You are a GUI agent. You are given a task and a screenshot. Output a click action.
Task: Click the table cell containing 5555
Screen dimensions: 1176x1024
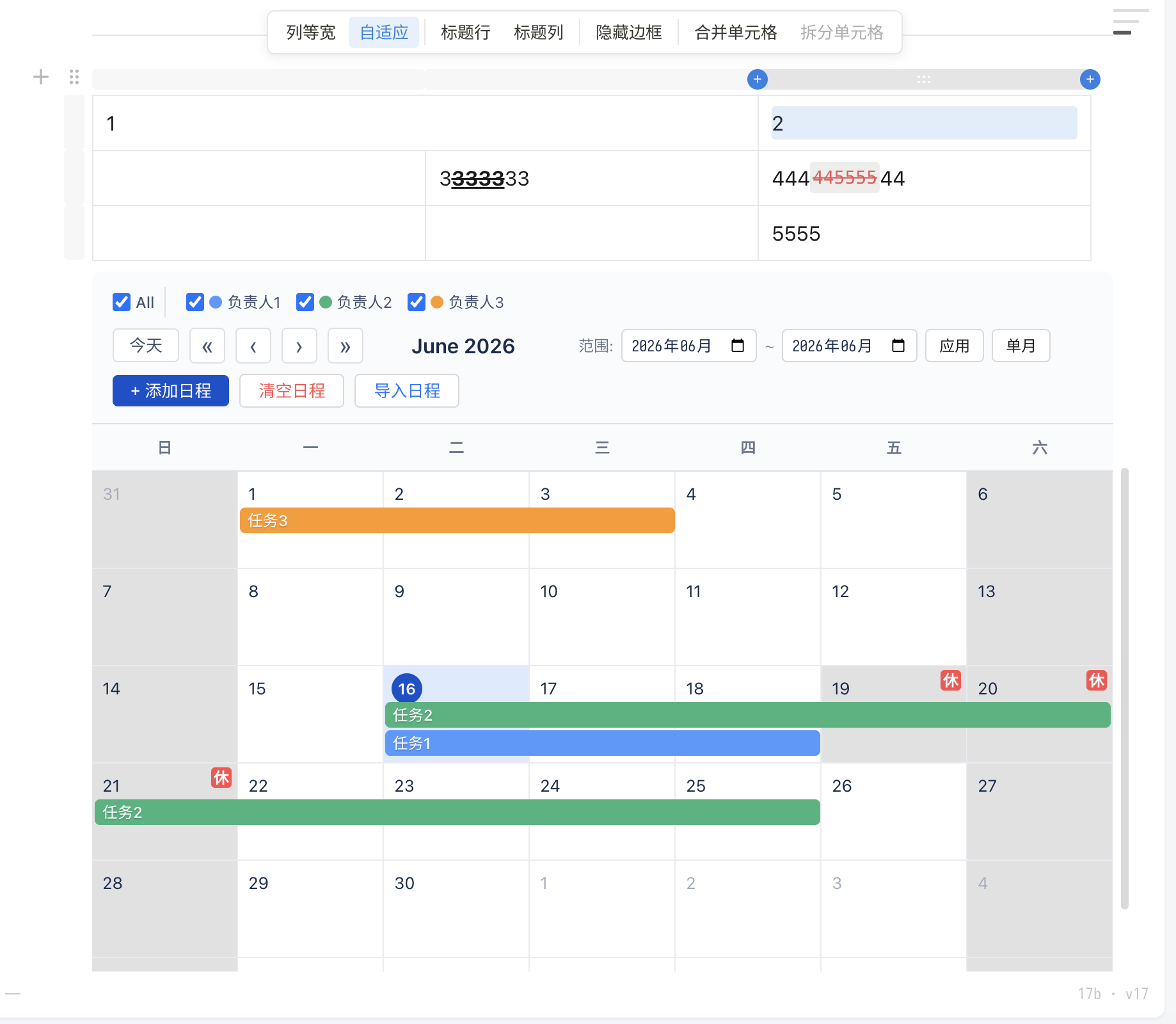(925, 234)
